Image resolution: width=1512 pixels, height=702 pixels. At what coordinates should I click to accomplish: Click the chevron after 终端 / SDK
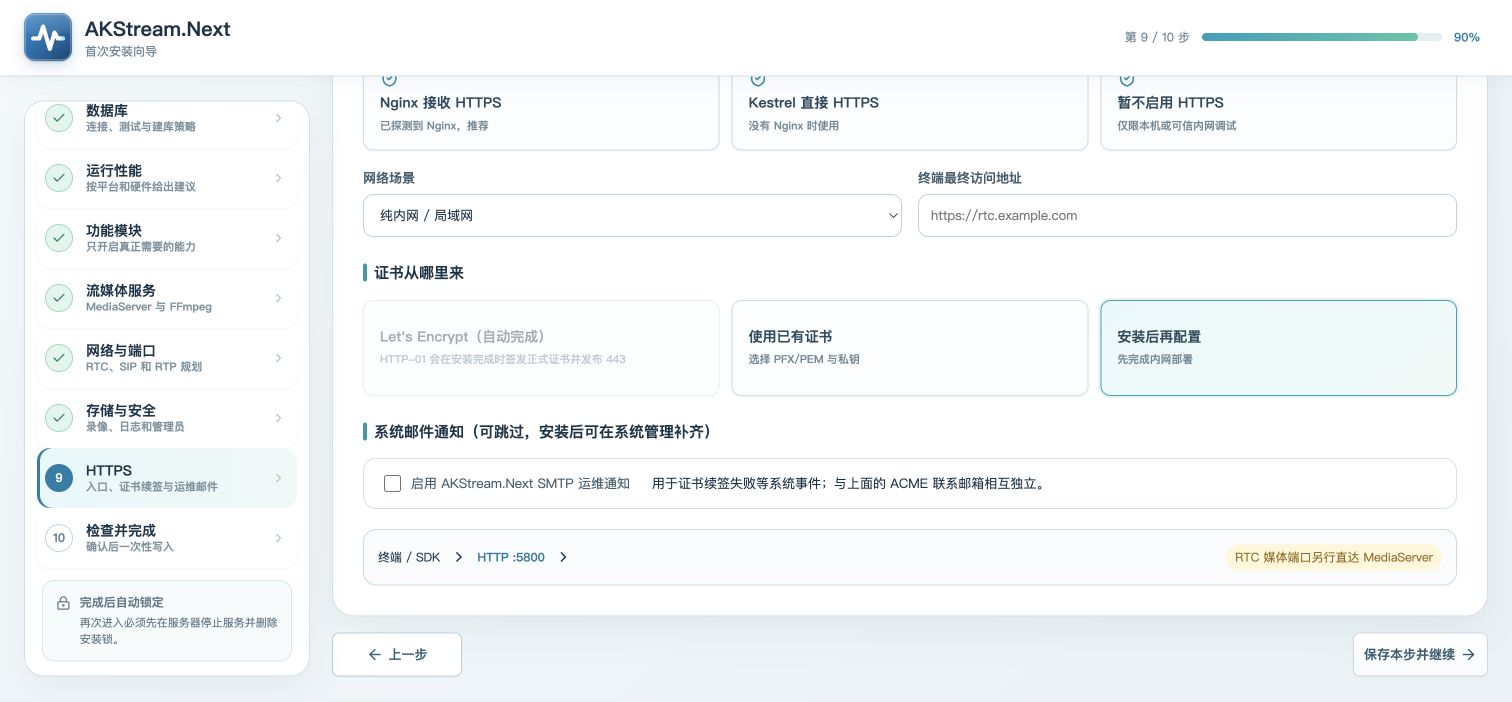click(459, 557)
